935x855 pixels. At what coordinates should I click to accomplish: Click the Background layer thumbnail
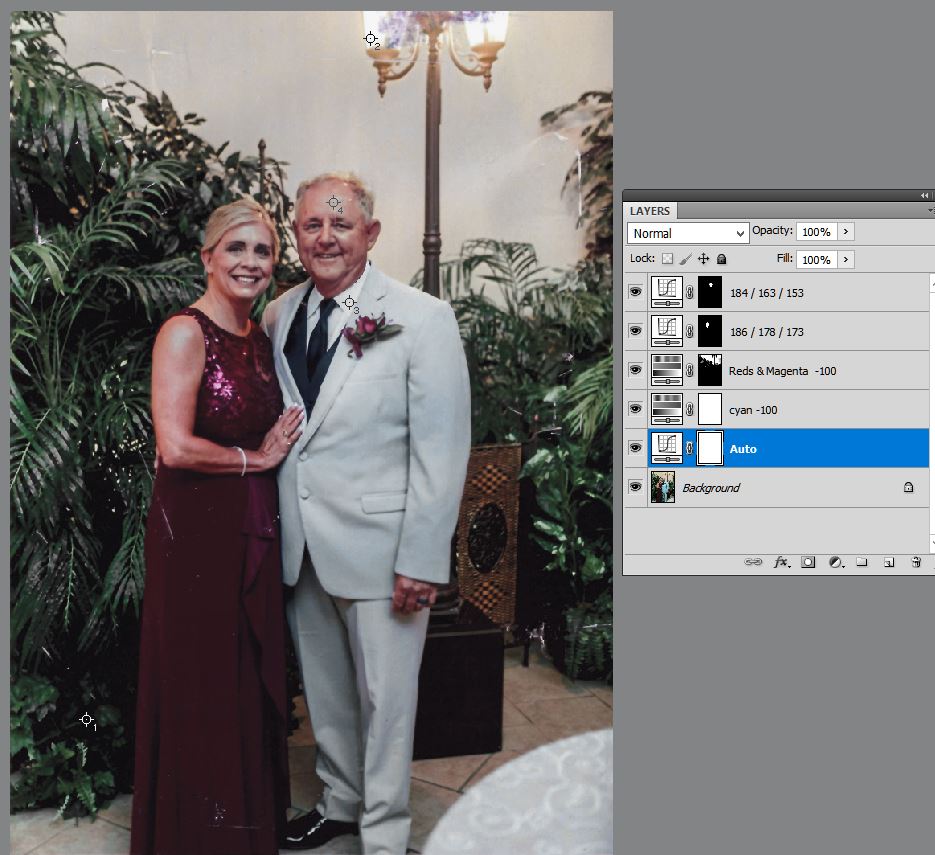coord(662,487)
